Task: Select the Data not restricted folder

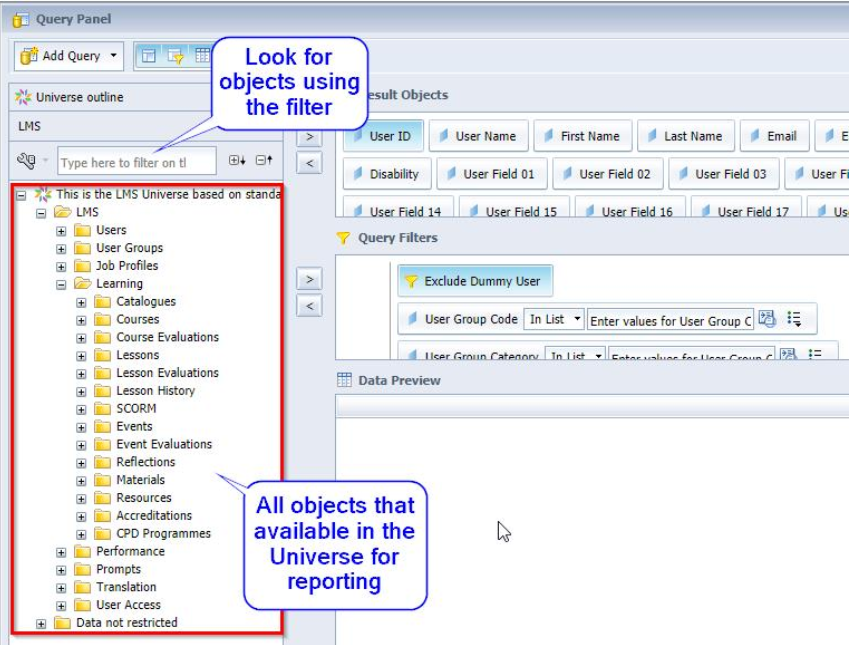Action: pos(127,622)
